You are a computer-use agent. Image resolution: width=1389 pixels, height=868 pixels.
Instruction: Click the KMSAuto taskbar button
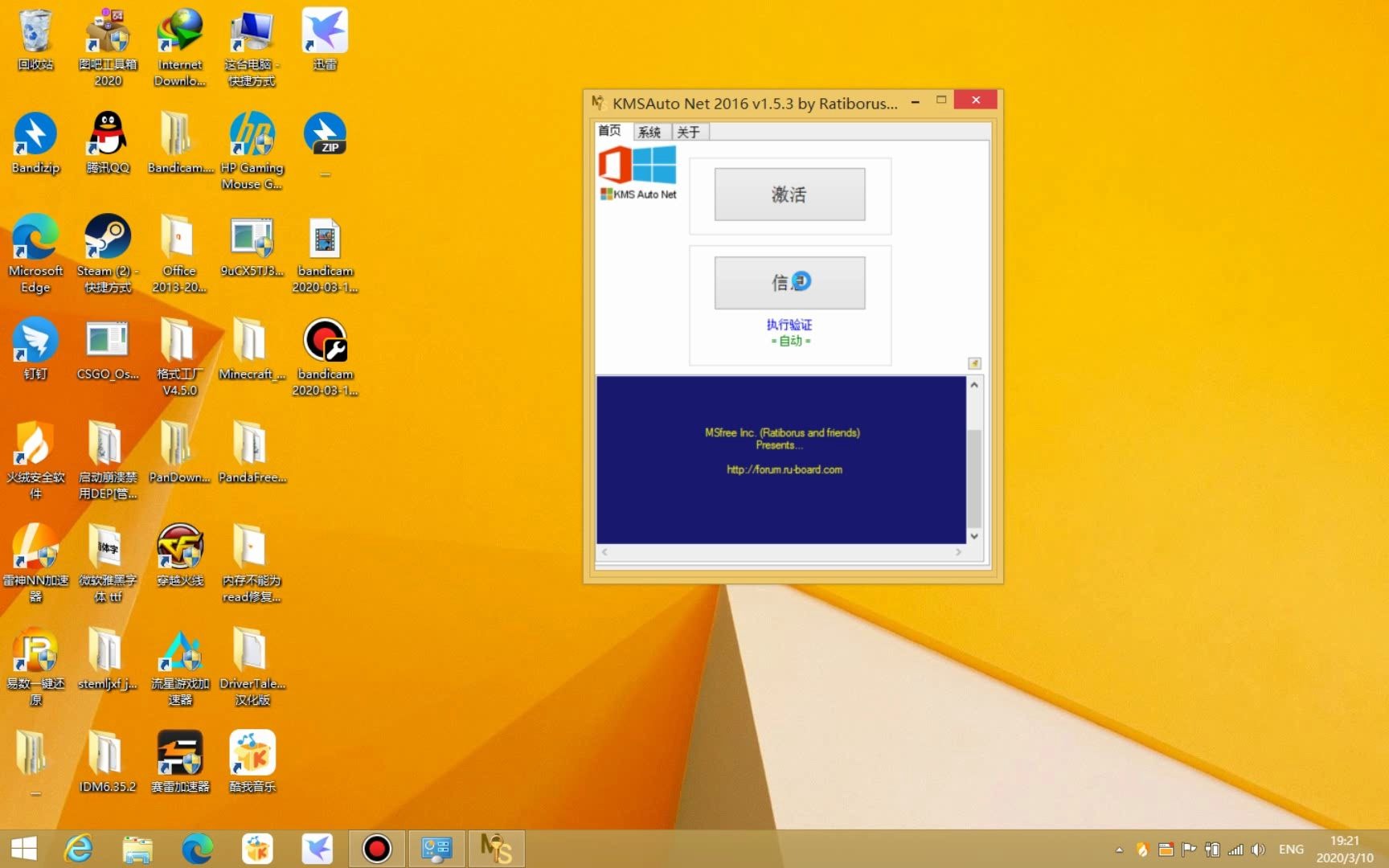(496, 849)
